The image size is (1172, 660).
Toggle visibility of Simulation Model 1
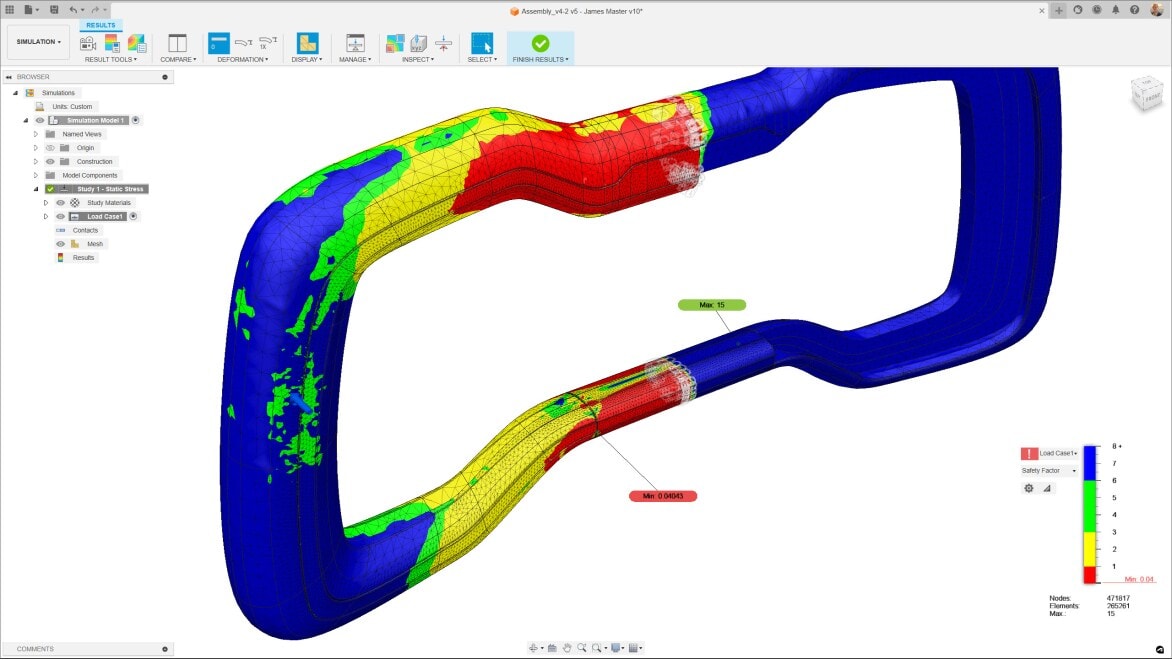tap(40, 120)
